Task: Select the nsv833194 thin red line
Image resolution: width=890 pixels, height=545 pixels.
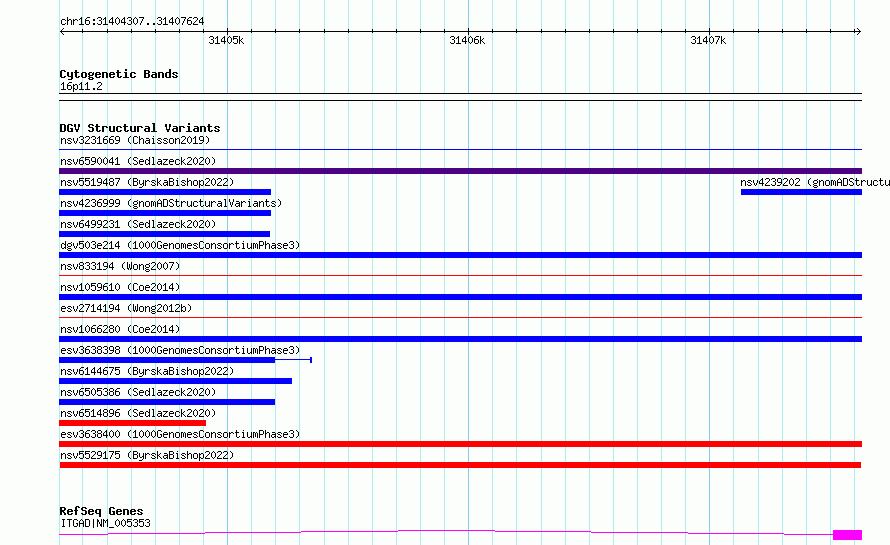Action: click(x=460, y=276)
